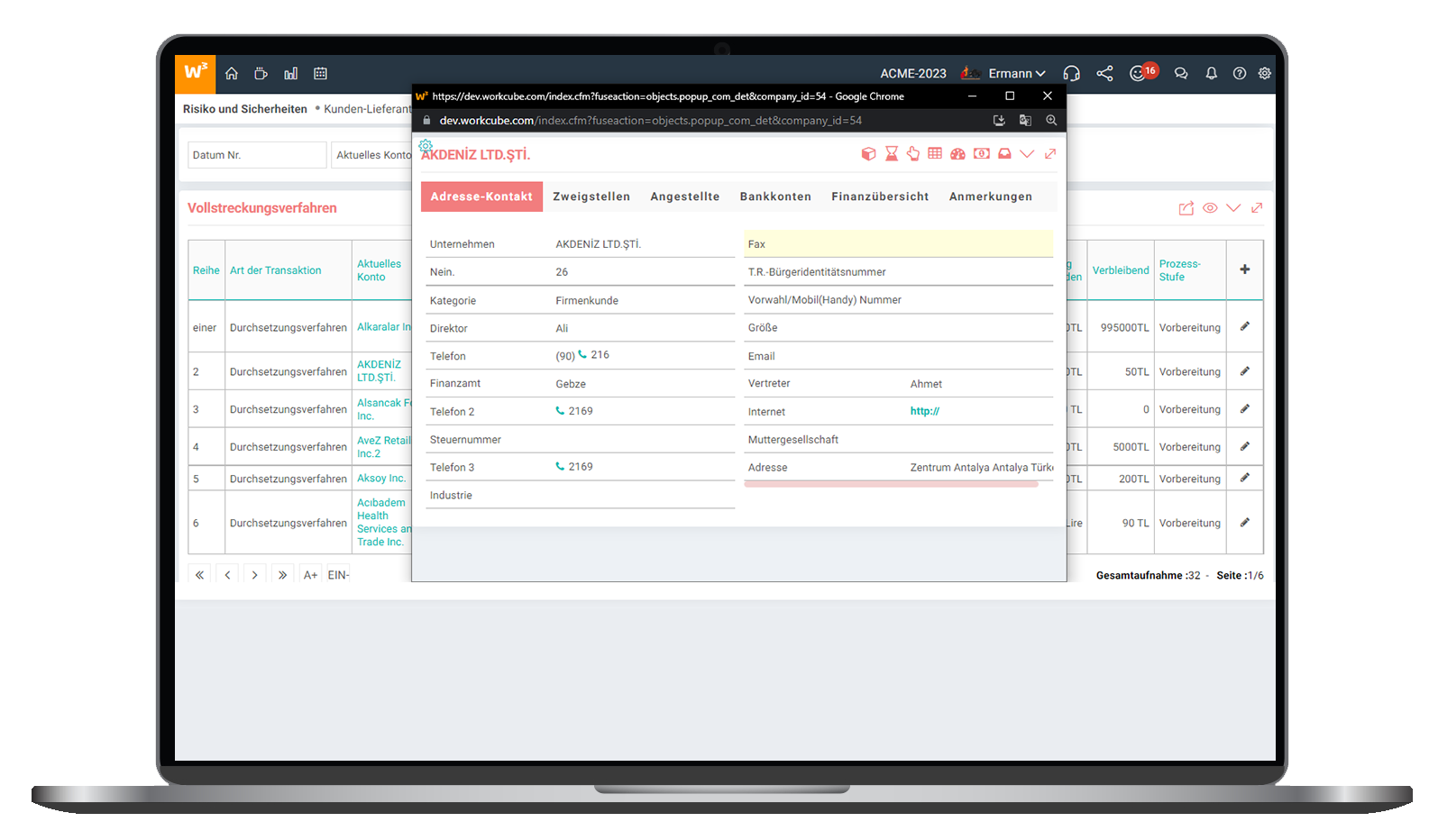Click the hourglass icon in the popup header
The width and height of the screenshot is (1438, 840).
click(892, 154)
